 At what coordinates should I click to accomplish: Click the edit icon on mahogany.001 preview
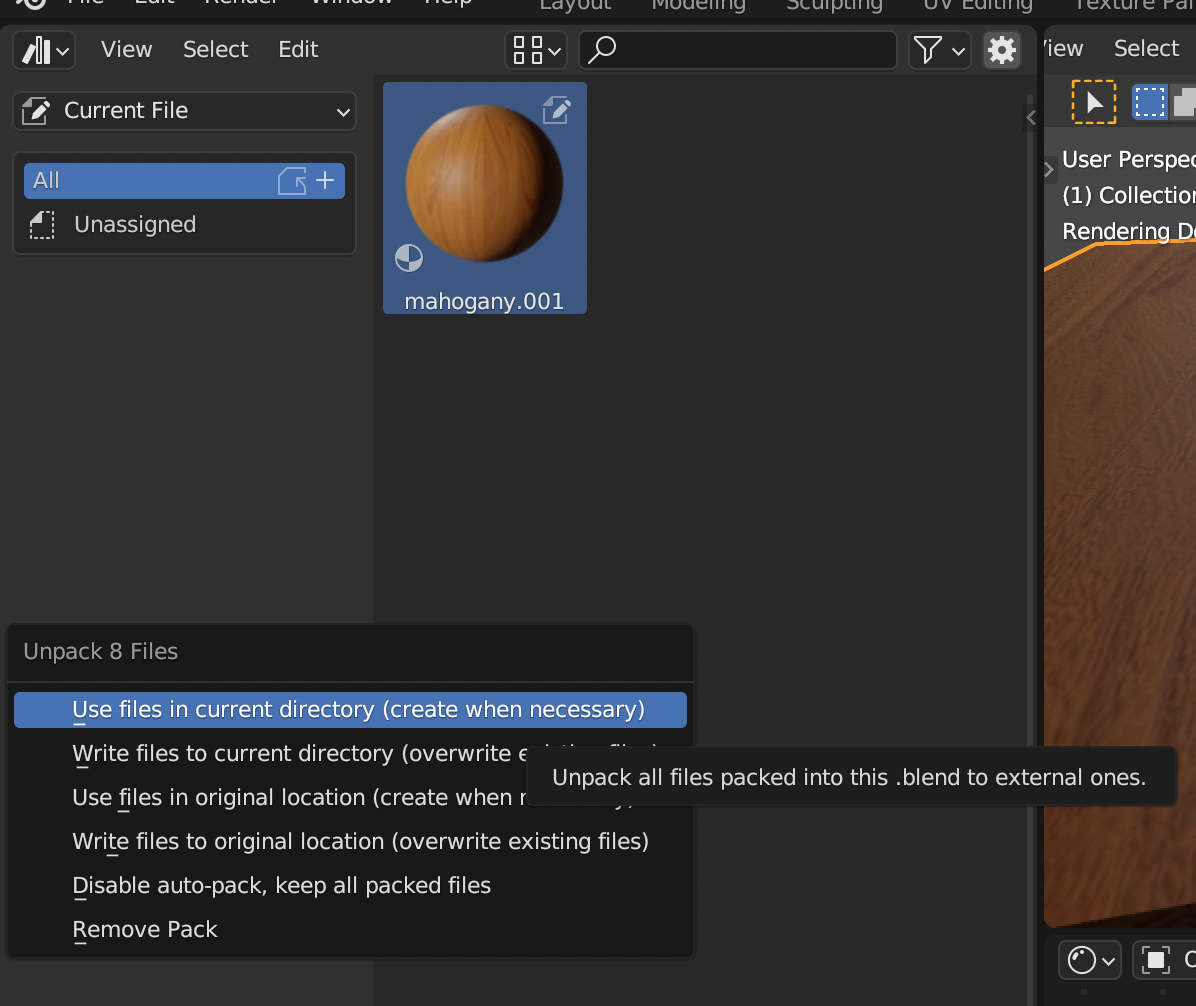556,110
